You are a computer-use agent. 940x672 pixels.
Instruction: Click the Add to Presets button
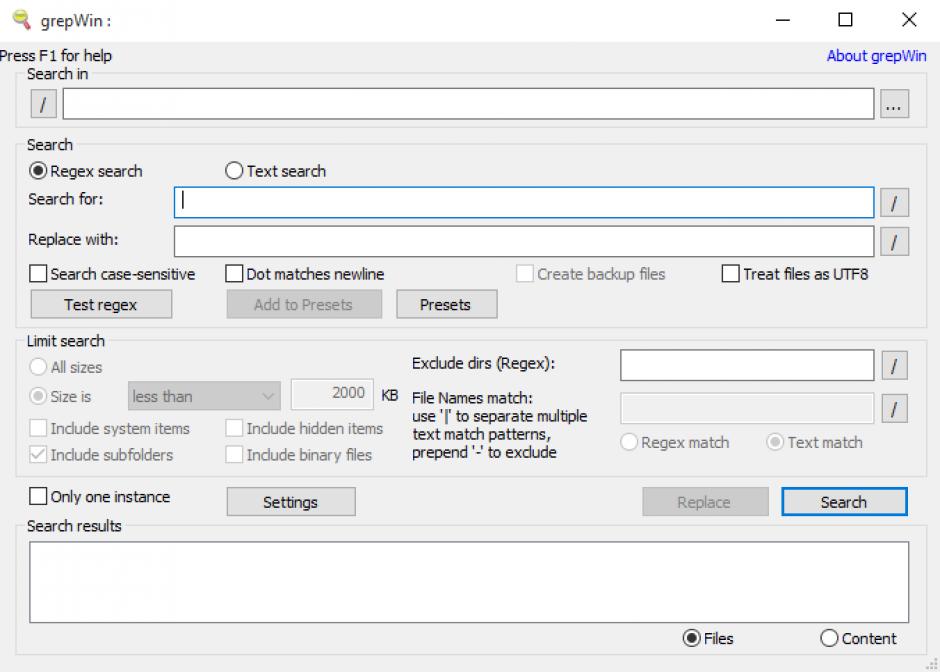click(x=304, y=305)
